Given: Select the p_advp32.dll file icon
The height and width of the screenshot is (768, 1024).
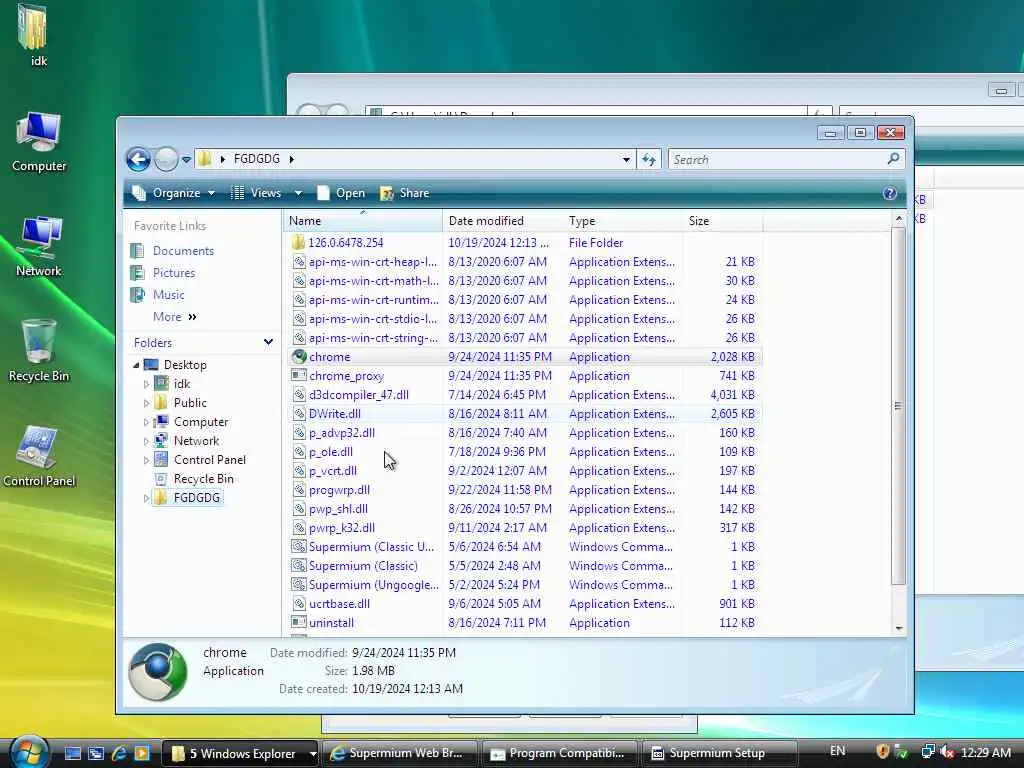Looking at the screenshot, I should 298,432.
